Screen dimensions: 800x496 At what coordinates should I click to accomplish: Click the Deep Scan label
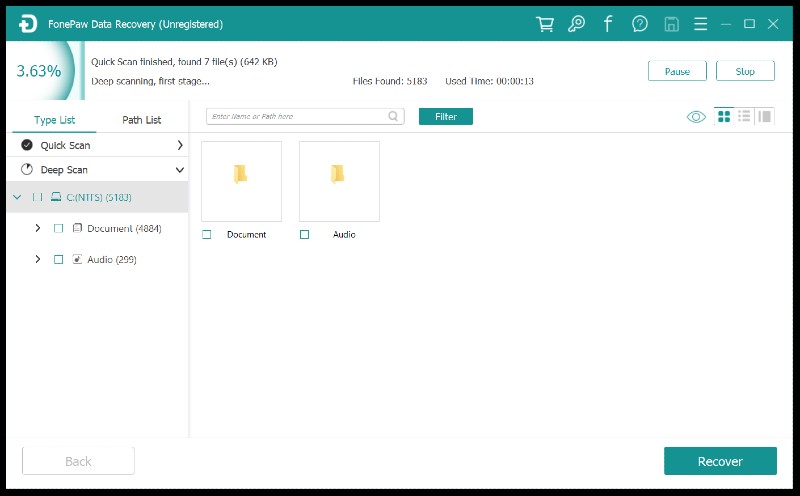click(64, 169)
